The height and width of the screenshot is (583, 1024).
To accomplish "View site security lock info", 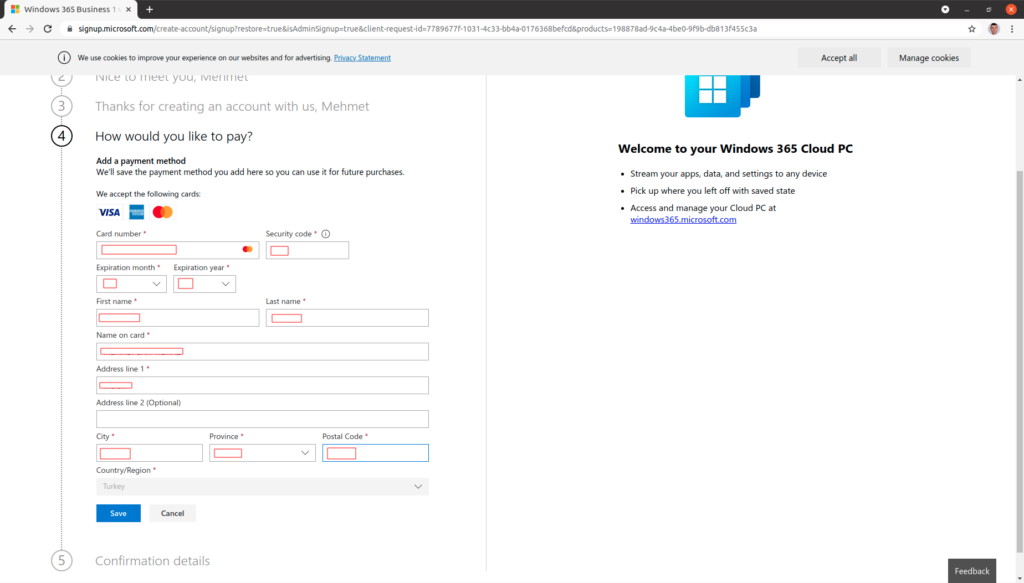I will click(69, 29).
